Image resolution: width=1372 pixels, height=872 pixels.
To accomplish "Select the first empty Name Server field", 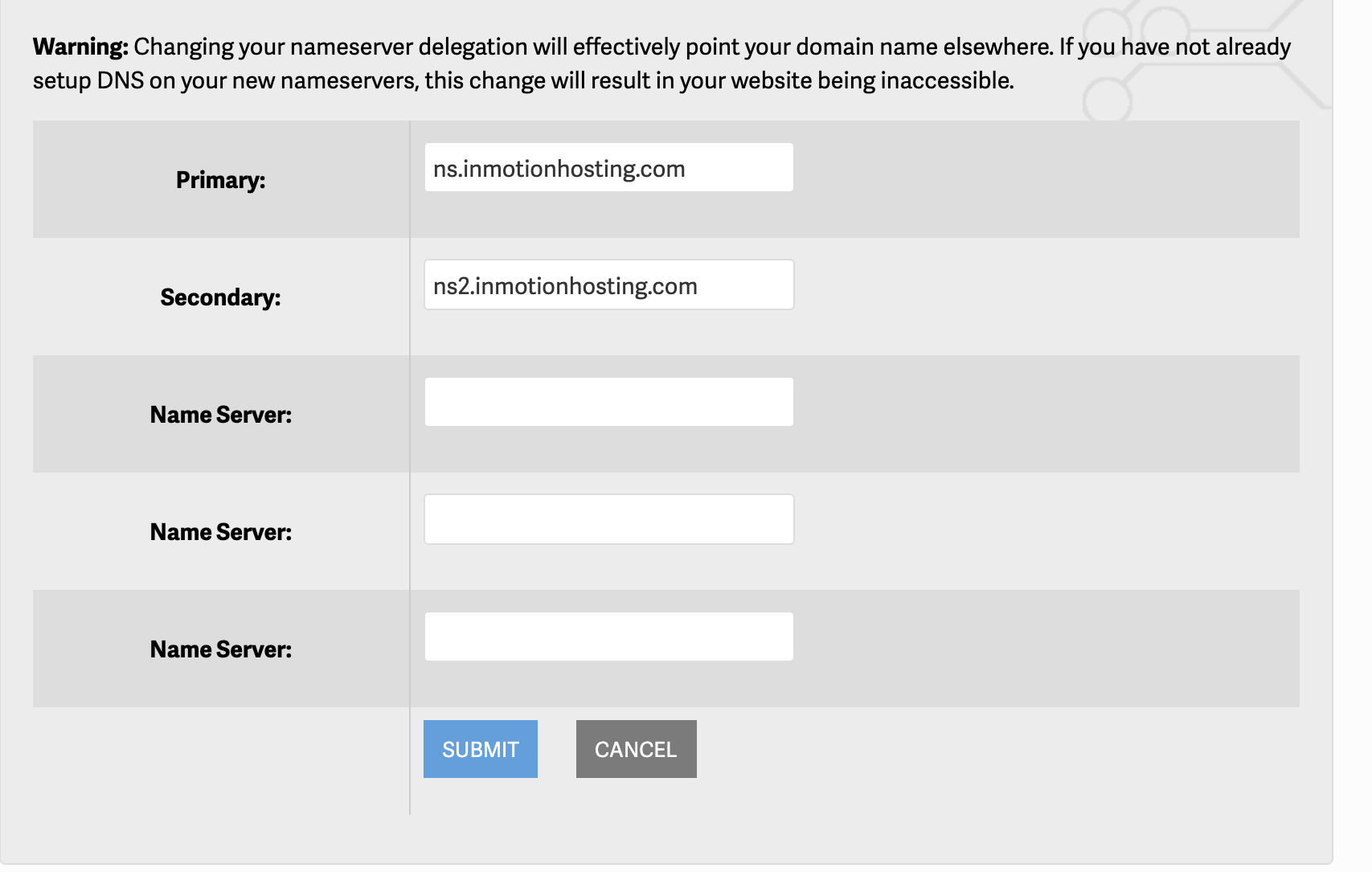I will 608,402.
